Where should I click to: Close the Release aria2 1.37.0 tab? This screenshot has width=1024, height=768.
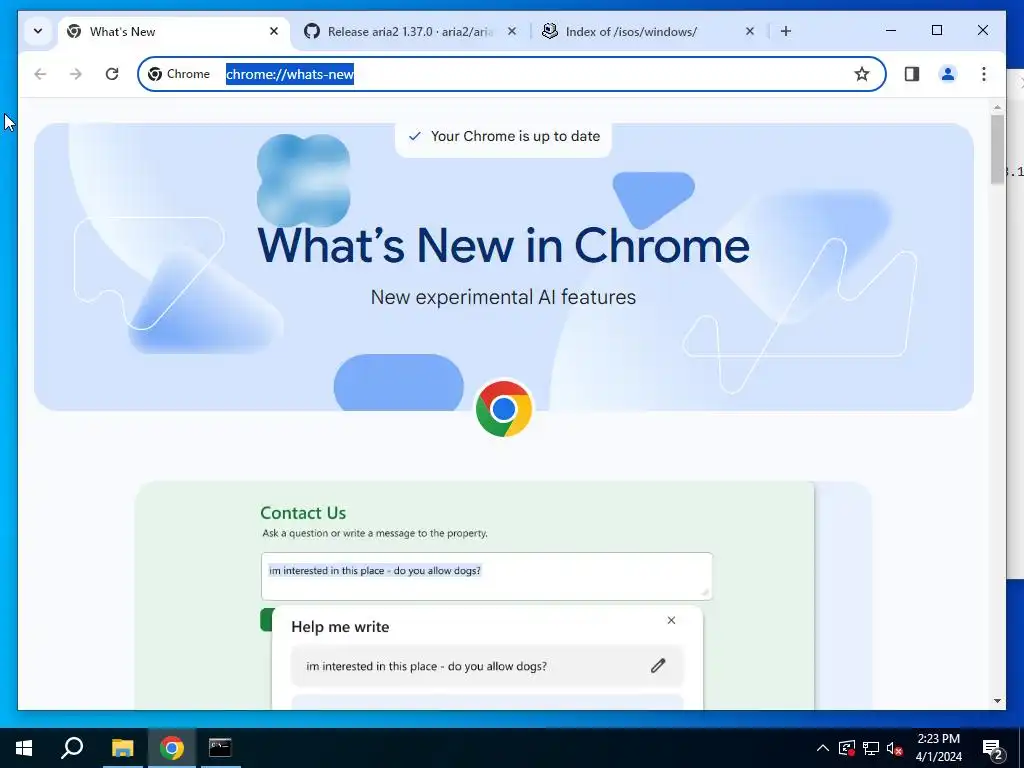(512, 31)
